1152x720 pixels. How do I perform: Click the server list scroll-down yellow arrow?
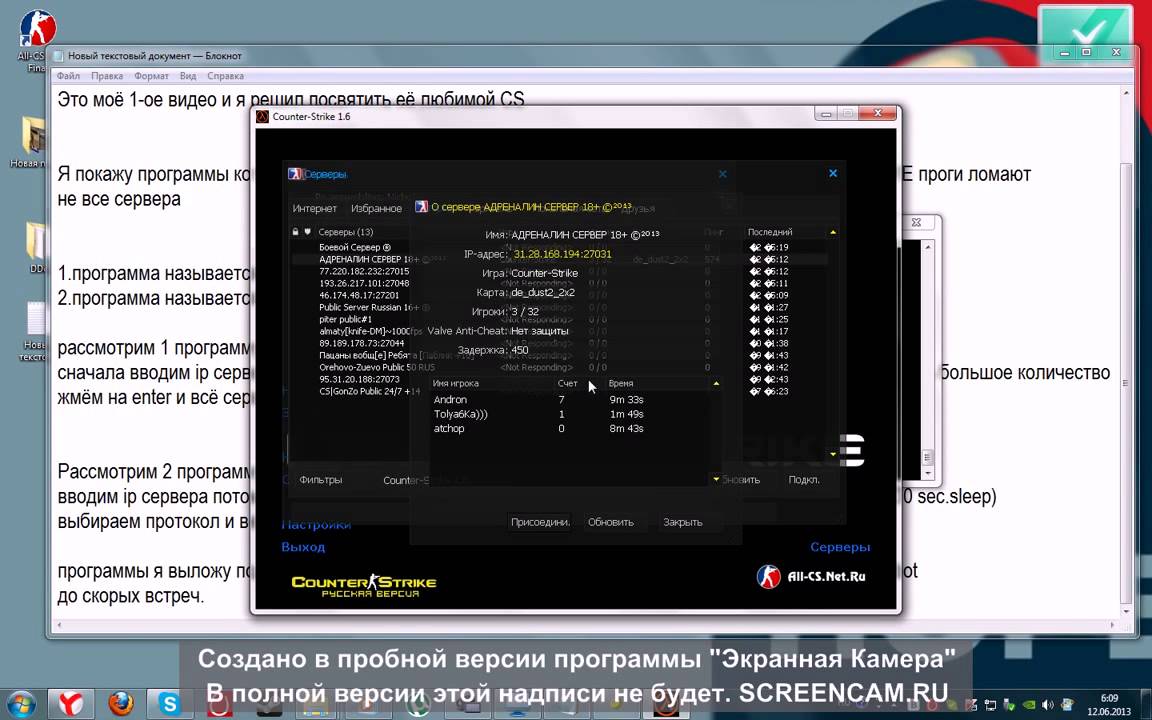[x=832, y=454]
